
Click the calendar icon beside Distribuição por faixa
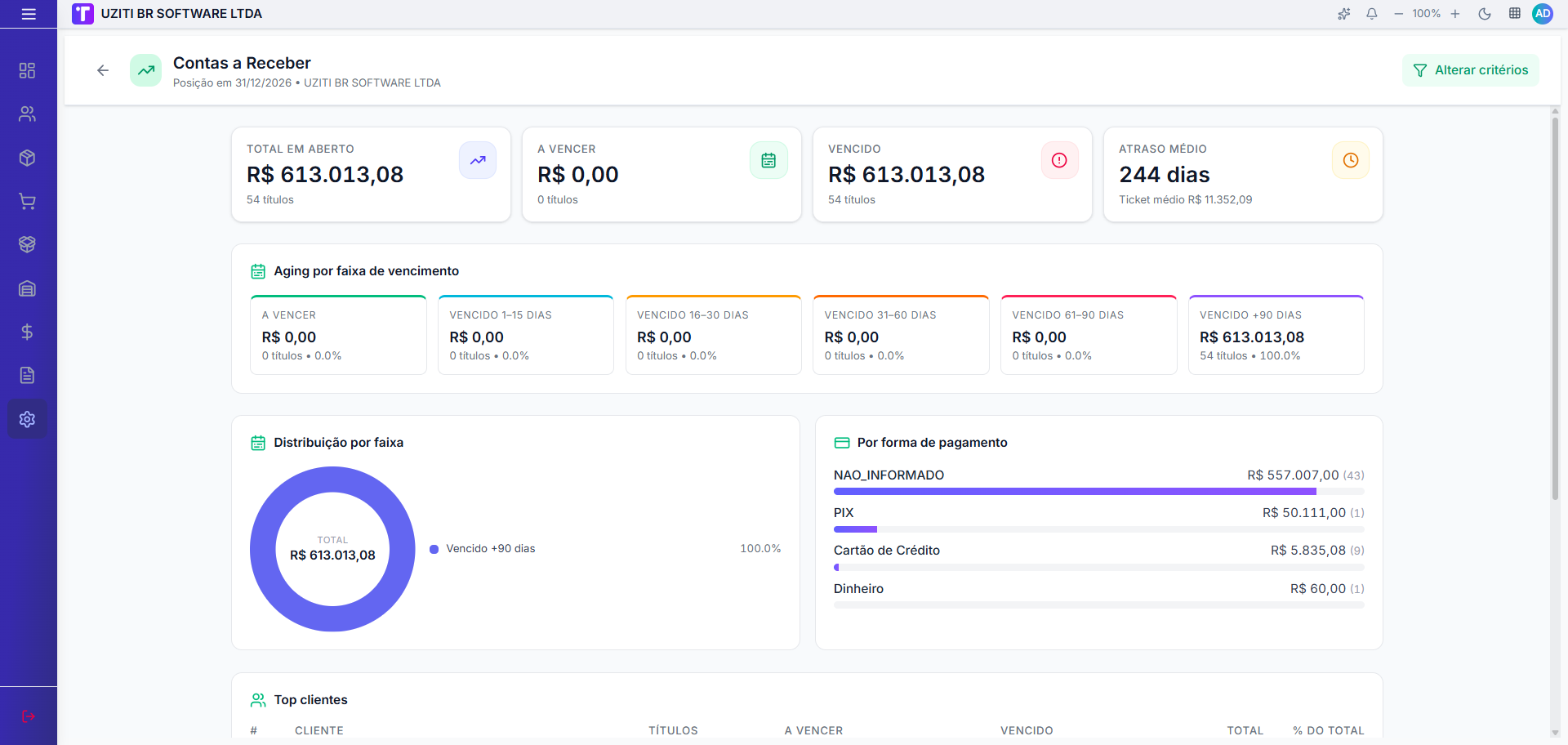pos(258,443)
